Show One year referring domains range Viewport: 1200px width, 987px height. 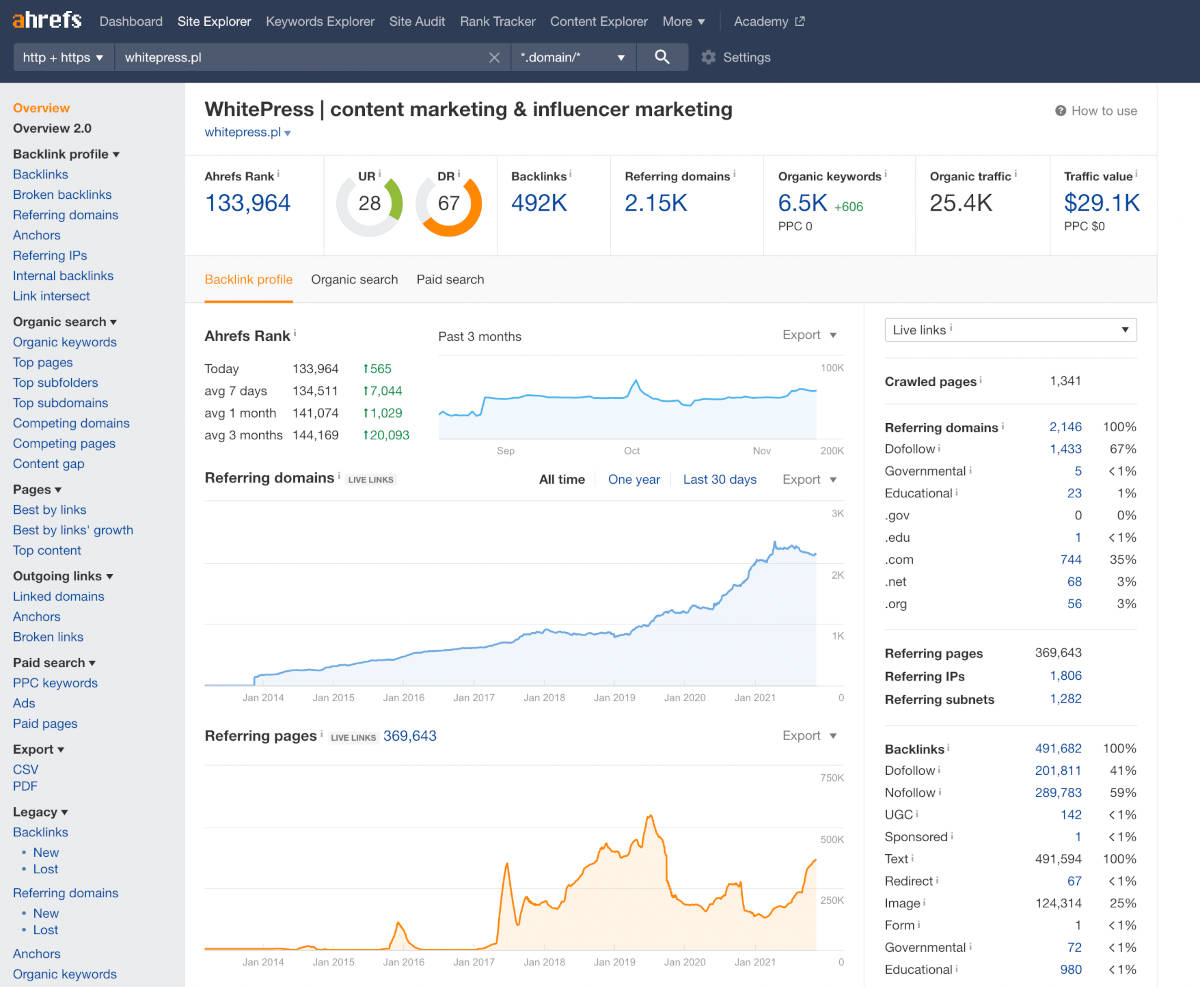tap(634, 479)
